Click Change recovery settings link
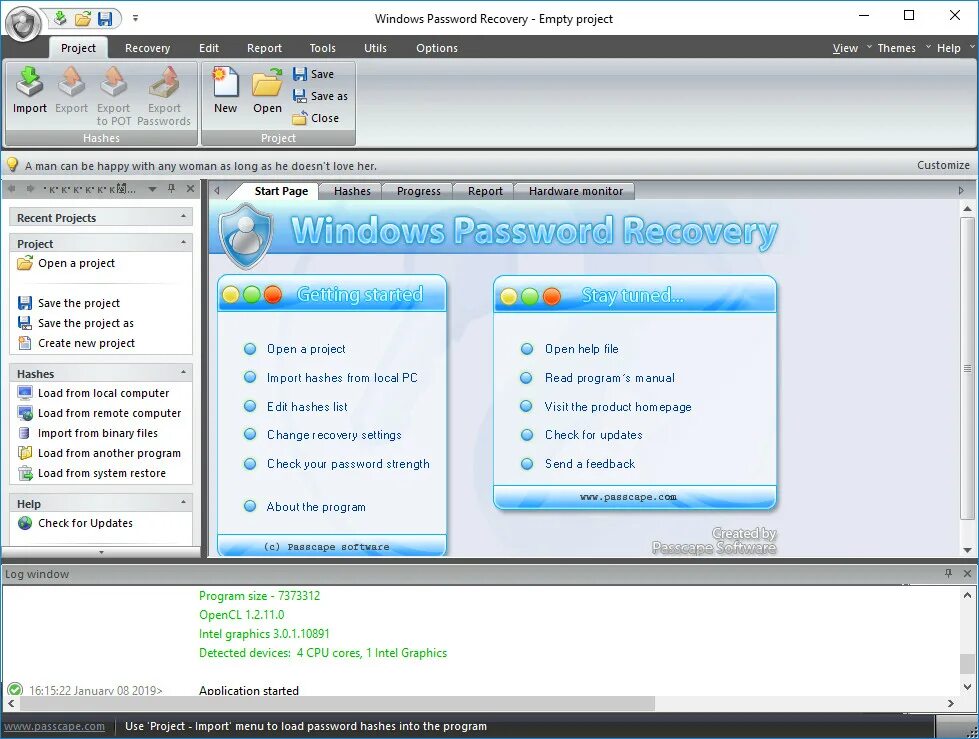 pos(334,435)
